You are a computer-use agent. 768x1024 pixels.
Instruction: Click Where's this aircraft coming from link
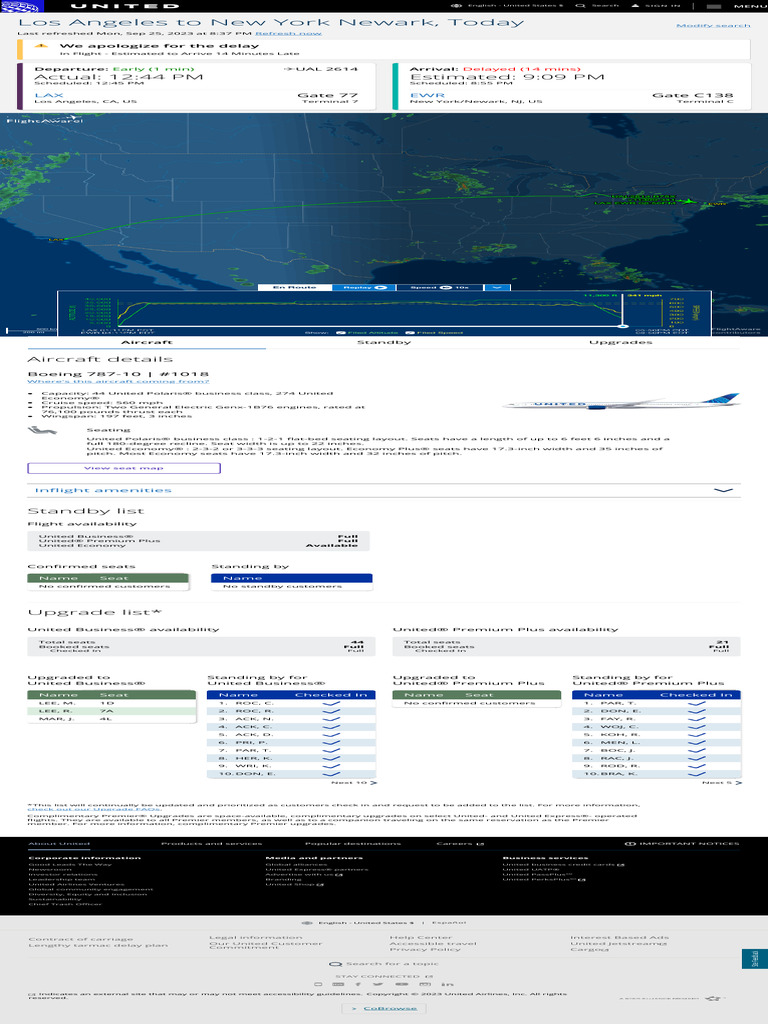click(118, 381)
